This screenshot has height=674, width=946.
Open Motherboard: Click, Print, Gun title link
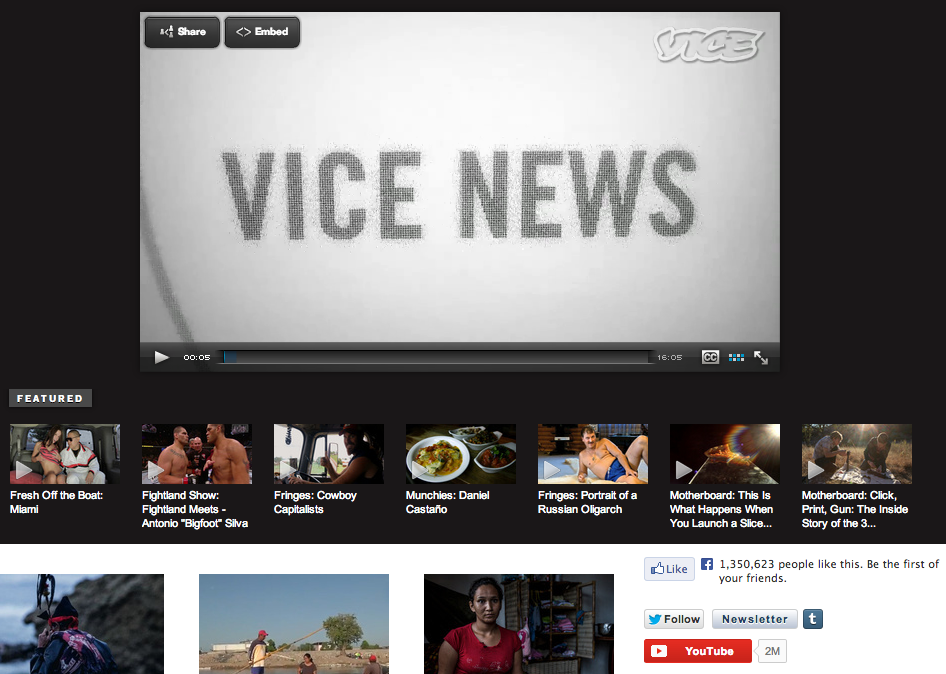(x=855, y=509)
